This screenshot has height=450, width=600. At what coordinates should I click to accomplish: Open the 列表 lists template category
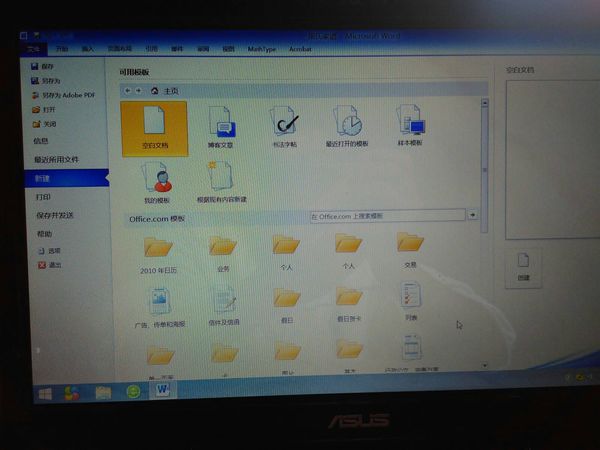click(x=411, y=301)
